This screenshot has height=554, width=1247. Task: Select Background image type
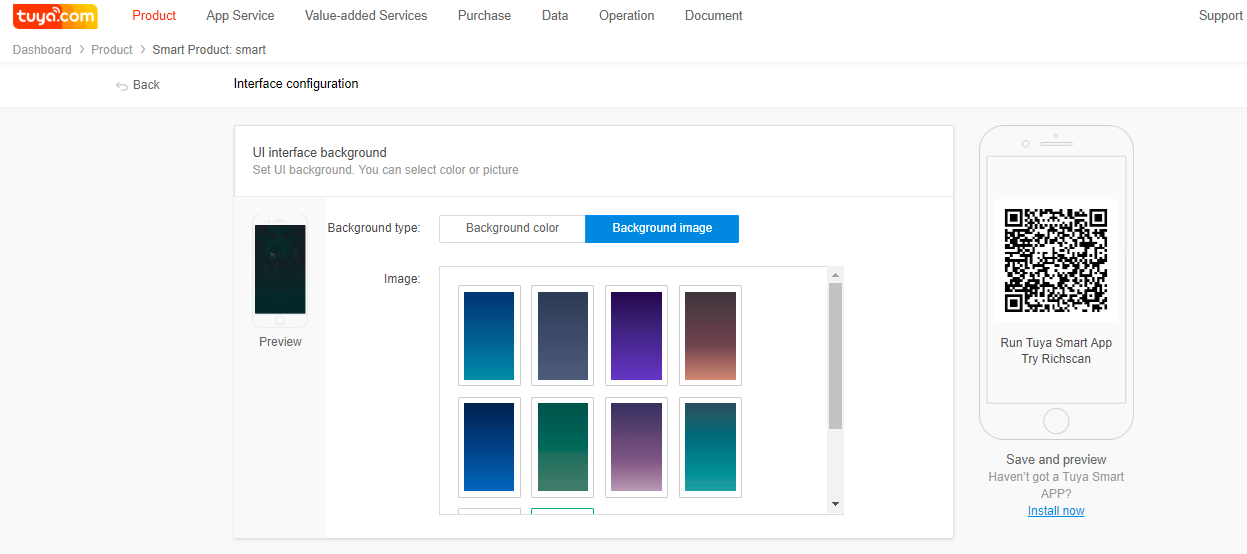click(662, 228)
